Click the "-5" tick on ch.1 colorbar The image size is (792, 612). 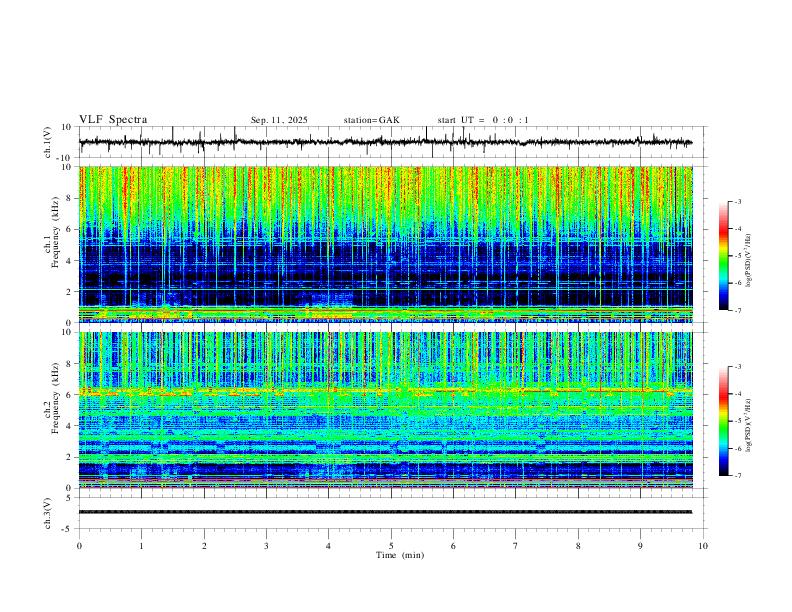pyautogui.click(x=738, y=256)
